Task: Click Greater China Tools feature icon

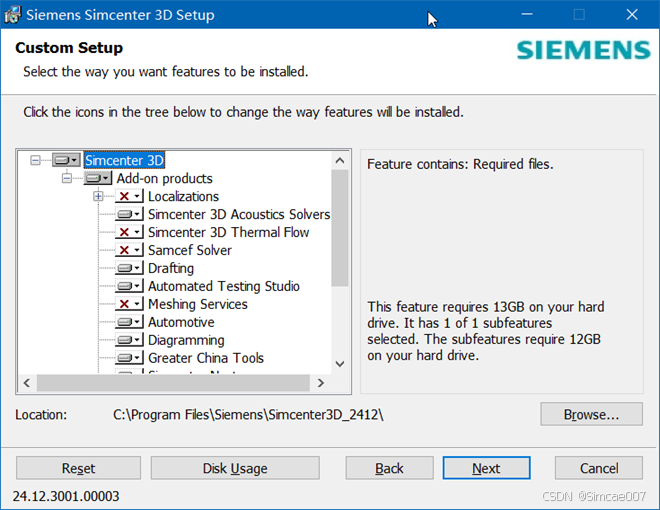Action: tap(129, 358)
